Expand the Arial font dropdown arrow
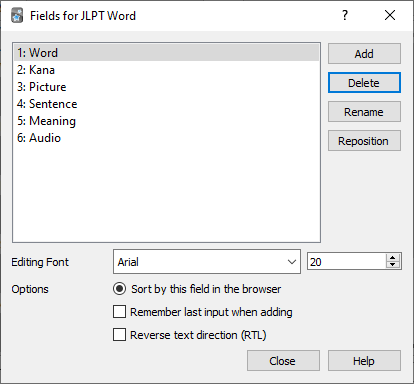The image size is (414, 384). (292, 262)
